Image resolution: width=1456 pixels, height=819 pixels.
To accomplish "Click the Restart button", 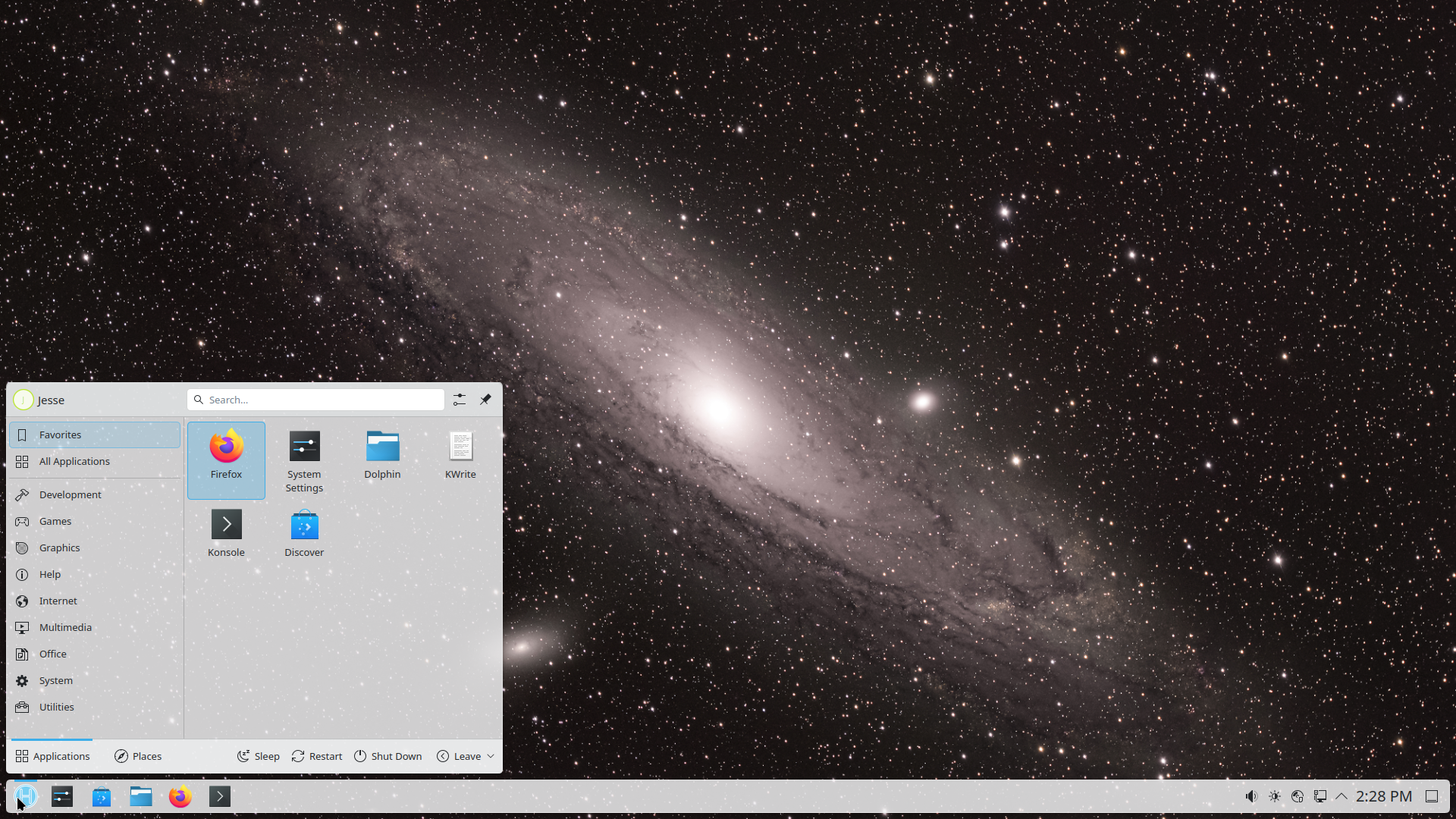I will pos(317,756).
